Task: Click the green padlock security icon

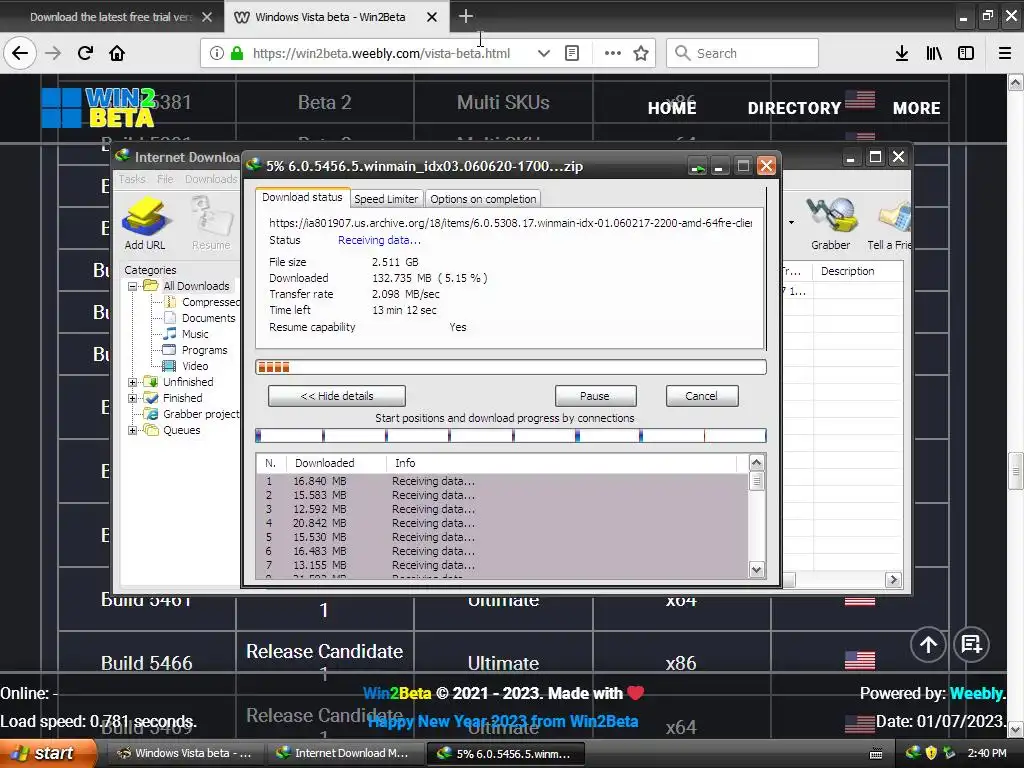Action: (x=237, y=53)
